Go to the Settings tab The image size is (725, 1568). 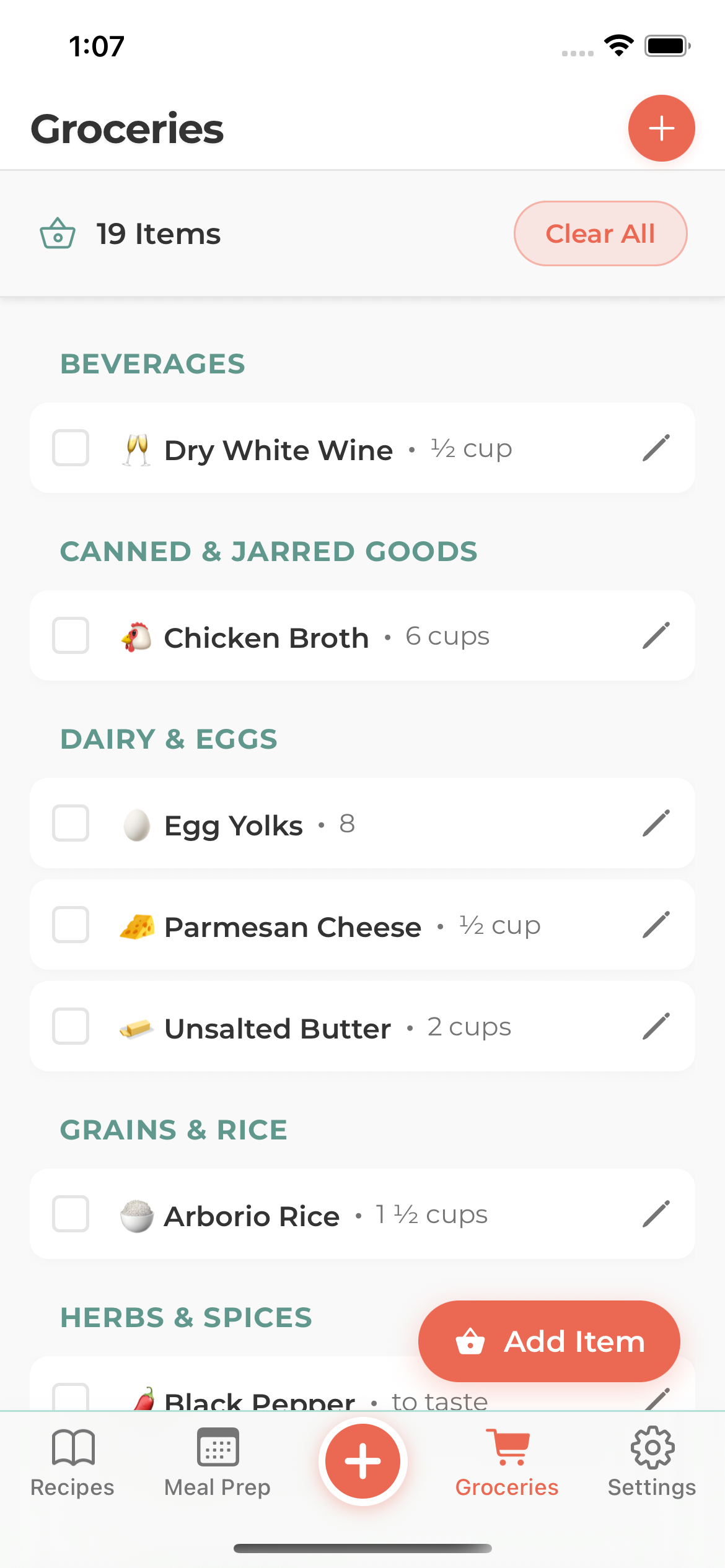[652, 1461]
